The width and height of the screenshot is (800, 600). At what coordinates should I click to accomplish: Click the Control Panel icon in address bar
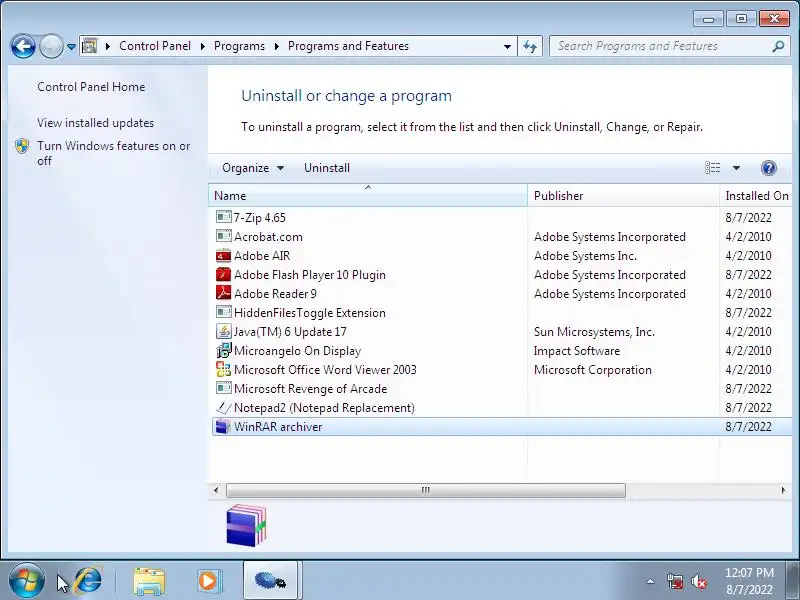point(90,46)
